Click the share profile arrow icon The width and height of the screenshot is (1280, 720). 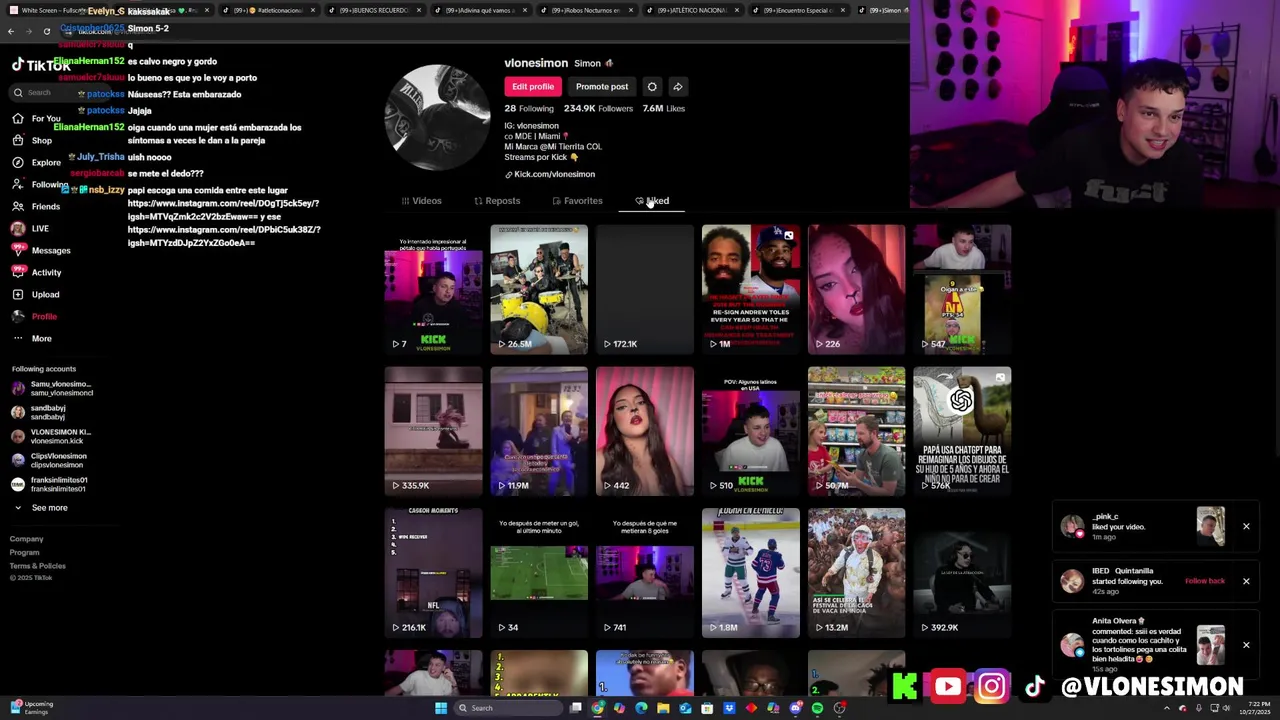point(677,87)
